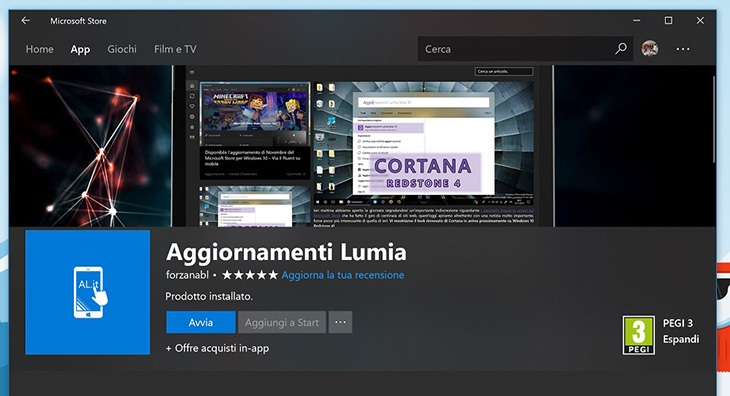Click the Microsoft Store window title
Viewport: 730px width, 396px height.
(x=78, y=21)
